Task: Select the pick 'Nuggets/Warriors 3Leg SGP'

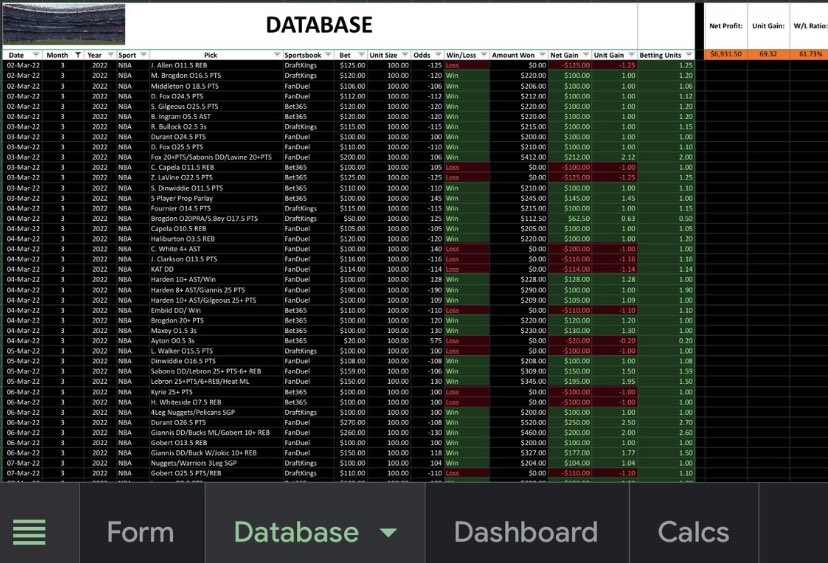Action: [215, 463]
